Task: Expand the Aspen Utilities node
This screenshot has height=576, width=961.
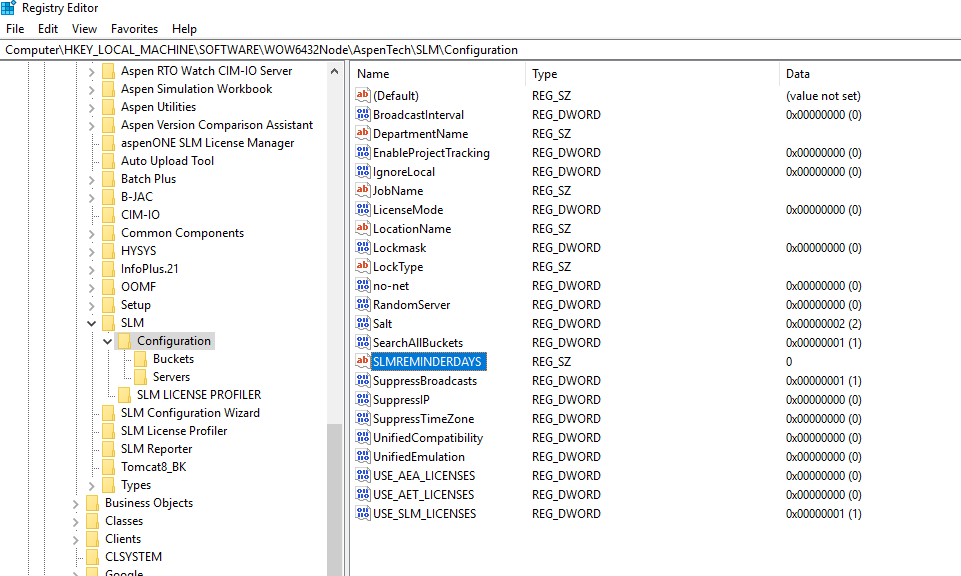Action: pyautogui.click(x=91, y=107)
